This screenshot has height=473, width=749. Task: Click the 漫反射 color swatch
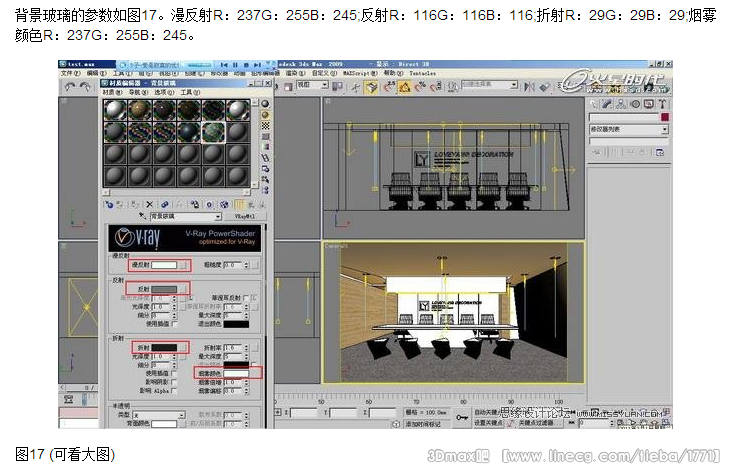164,265
